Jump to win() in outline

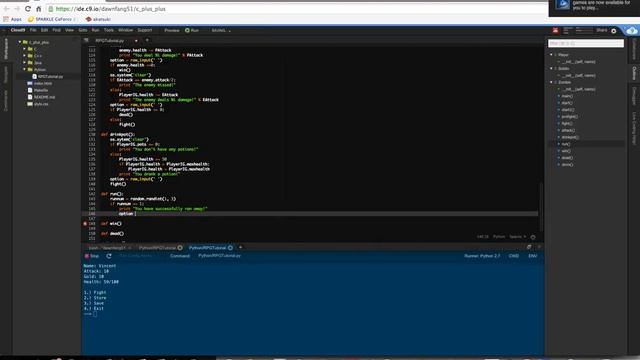pyautogui.click(x=566, y=151)
